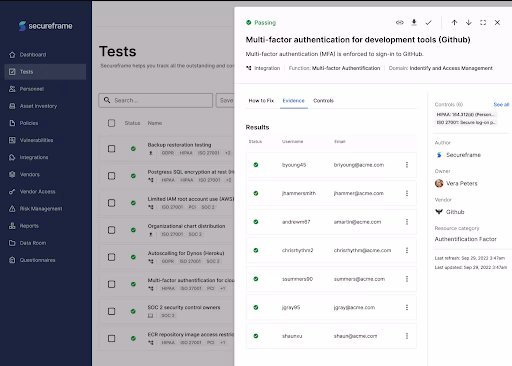Download test evidence with download icon
512x366 pixels.
(414, 22)
